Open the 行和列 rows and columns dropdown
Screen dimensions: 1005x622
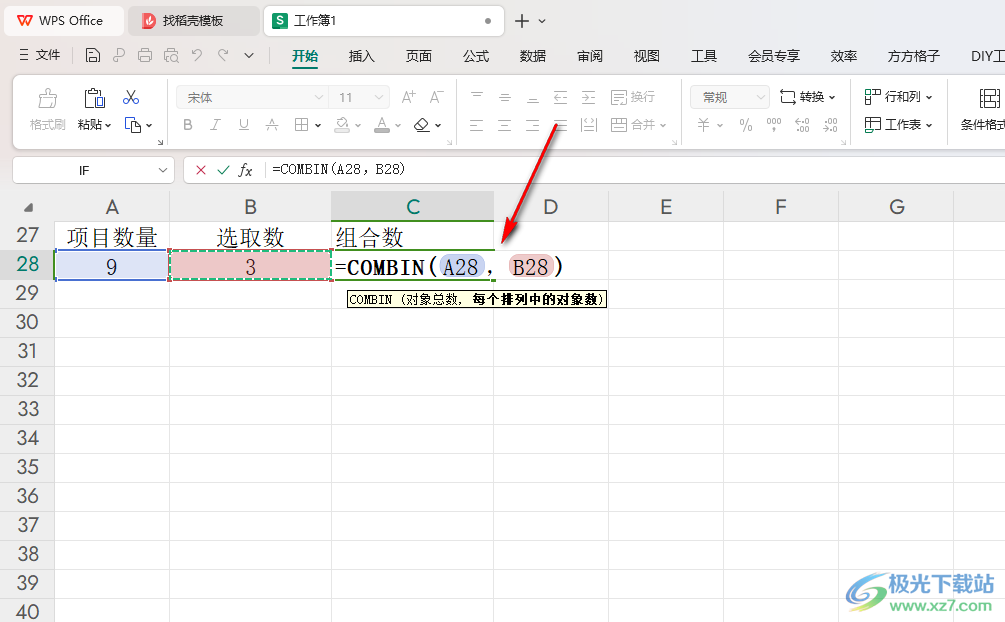898,97
